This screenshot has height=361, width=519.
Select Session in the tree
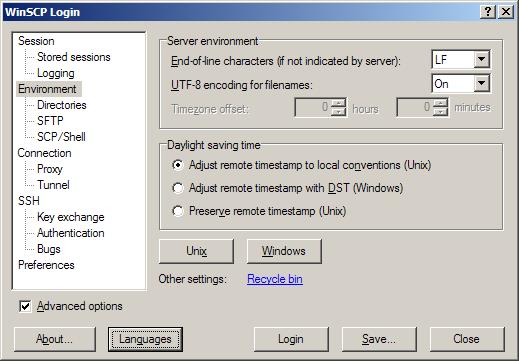tap(36, 41)
